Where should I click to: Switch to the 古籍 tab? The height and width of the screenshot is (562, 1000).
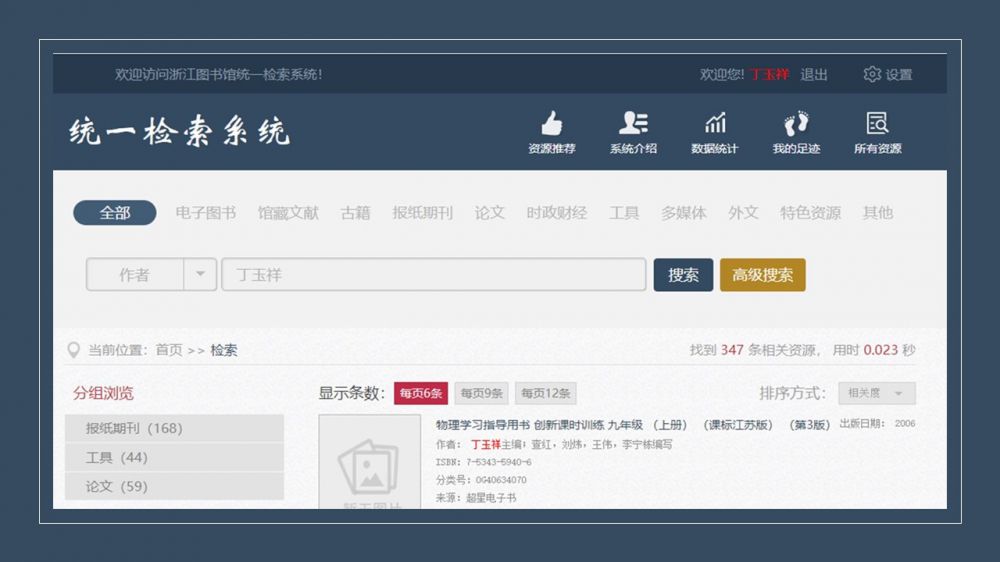pyautogui.click(x=355, y=213)
